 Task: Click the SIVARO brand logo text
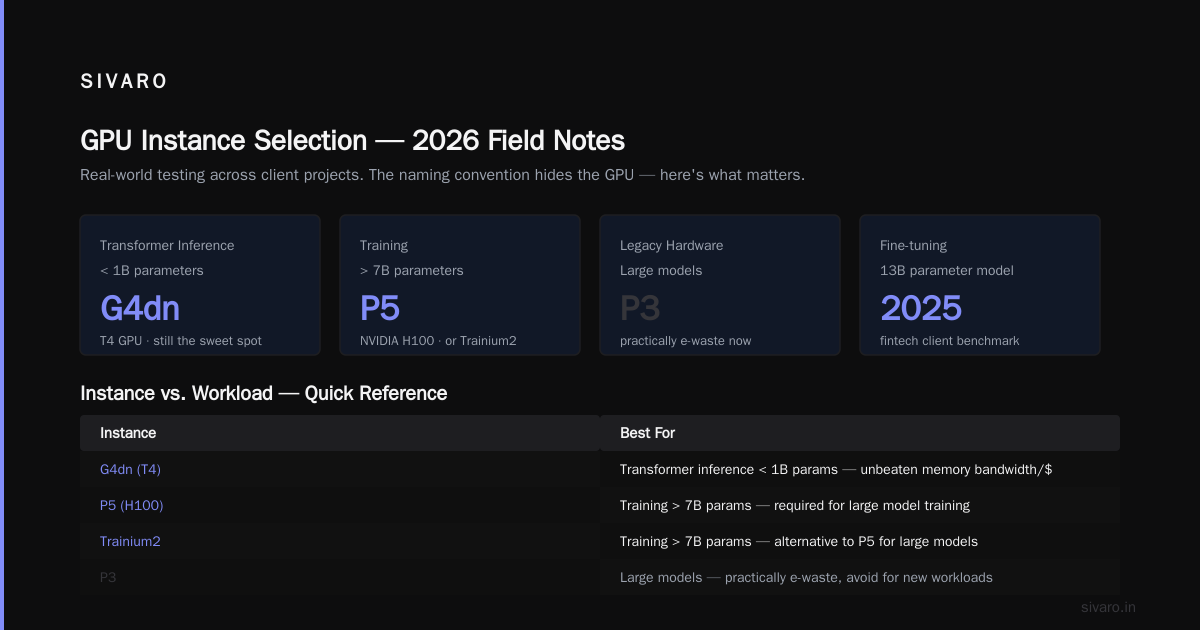coord(124,82)
